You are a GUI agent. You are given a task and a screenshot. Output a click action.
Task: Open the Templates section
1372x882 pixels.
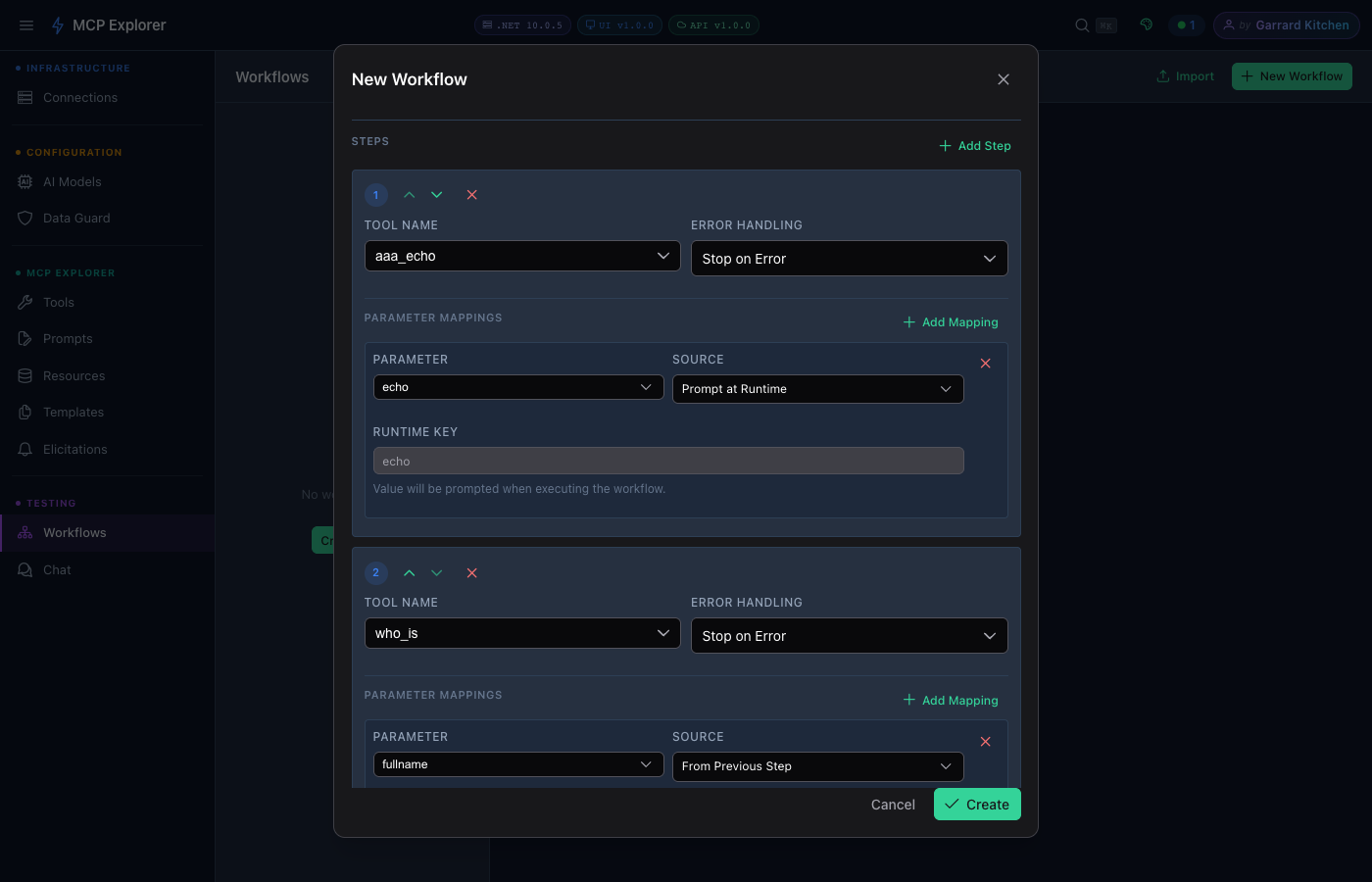pyautogui.click(x=72, y=412)
